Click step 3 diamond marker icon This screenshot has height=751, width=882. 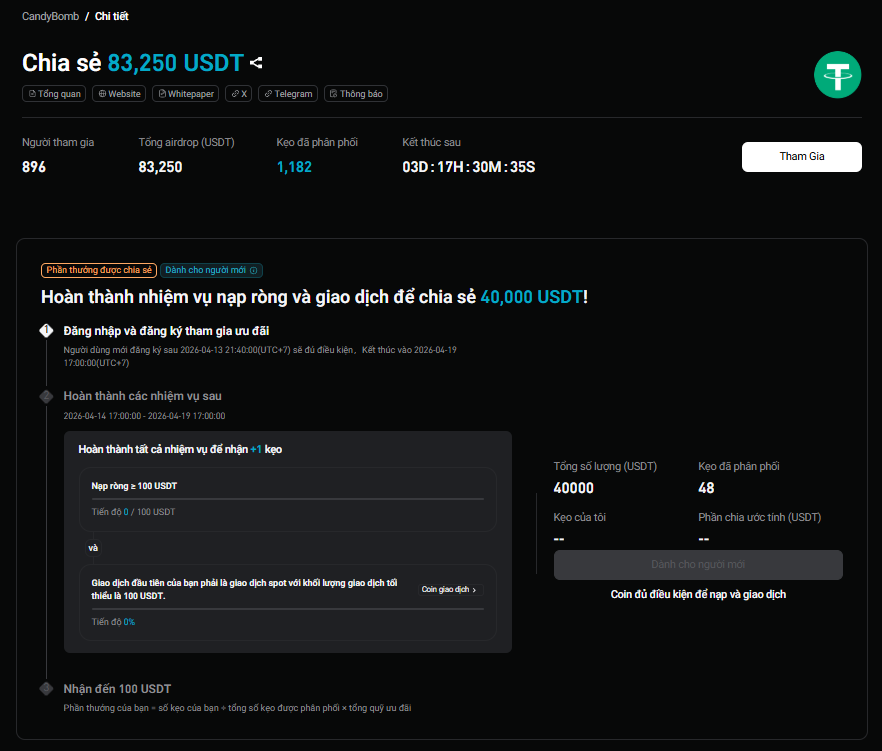(46, 689)
